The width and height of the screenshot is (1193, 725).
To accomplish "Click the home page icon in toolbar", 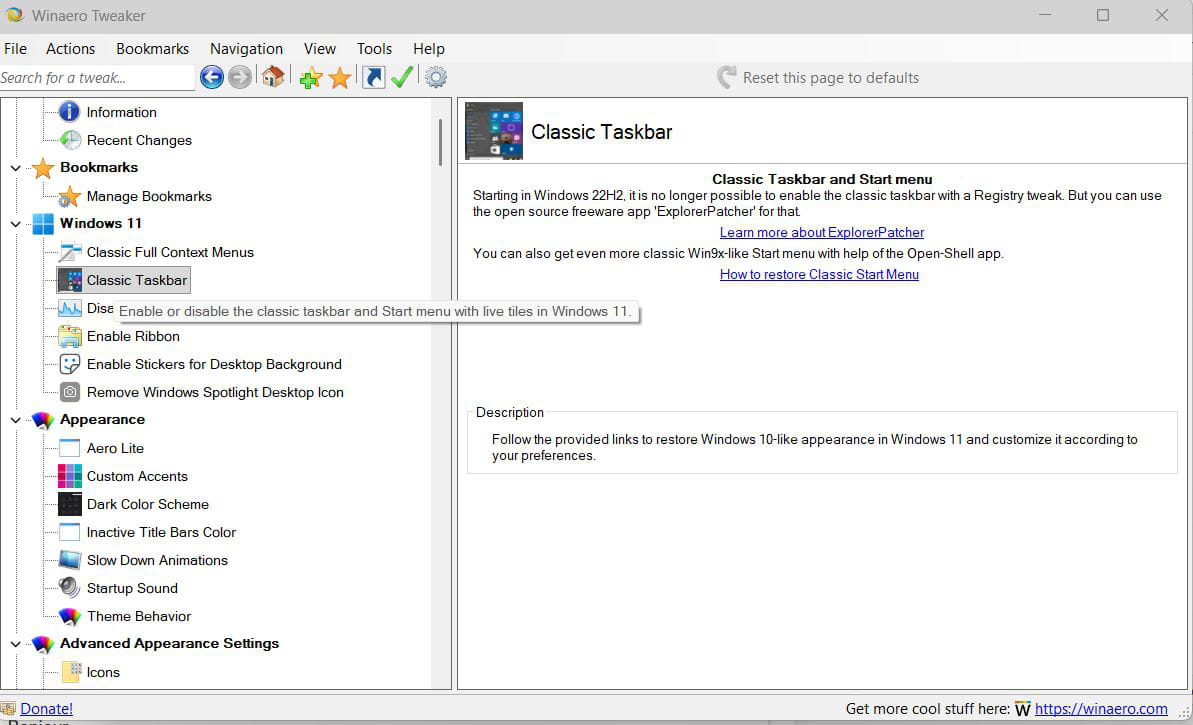I will [273, 77].
